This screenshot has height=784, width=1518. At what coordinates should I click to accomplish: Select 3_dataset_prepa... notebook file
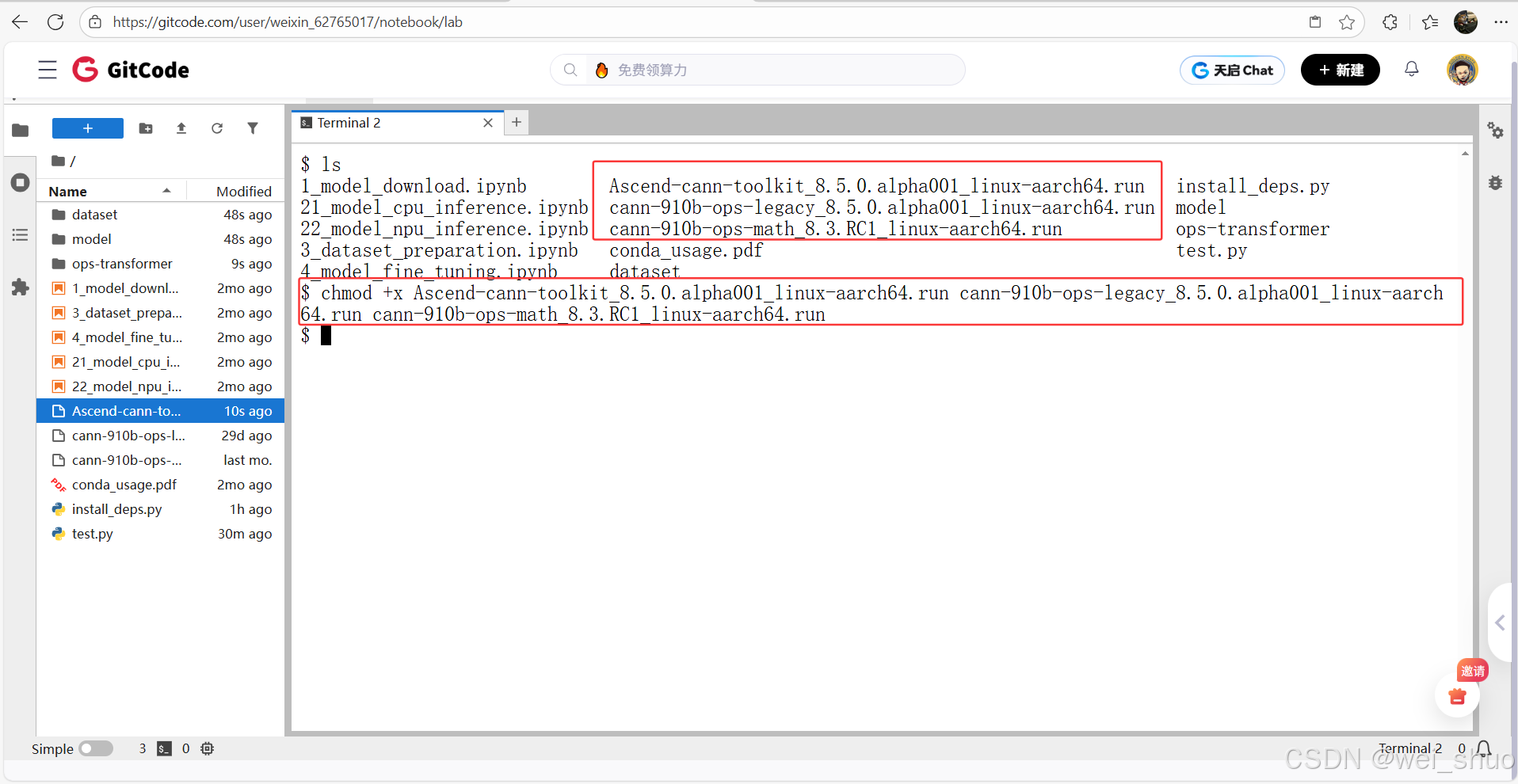pos(161,313)
